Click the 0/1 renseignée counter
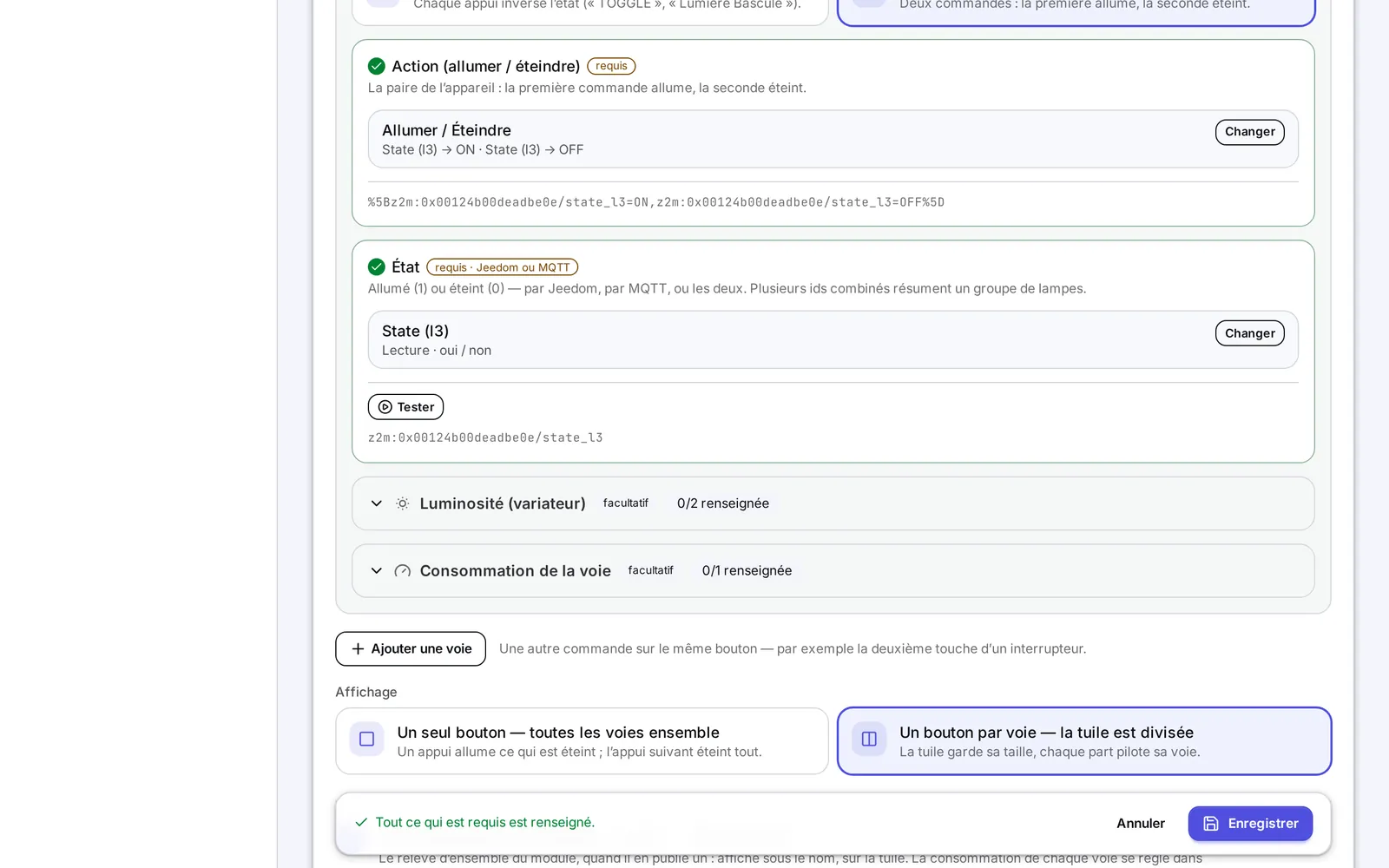Image resolution: width=1389 pixels, height=868 pixels. pyautogui.click(x=747, y=571)
